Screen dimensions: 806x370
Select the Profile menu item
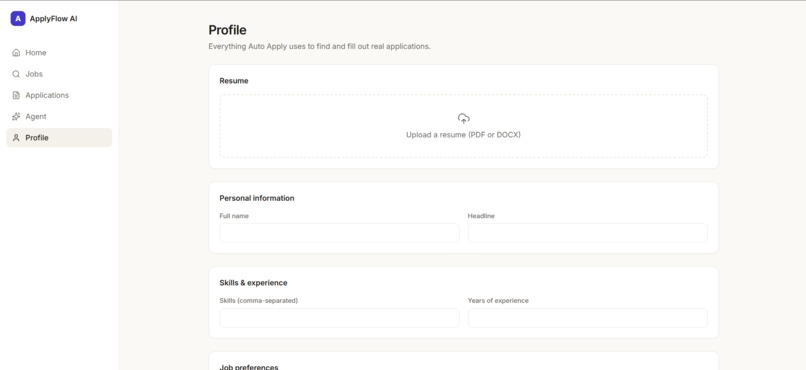pos(59,138)
